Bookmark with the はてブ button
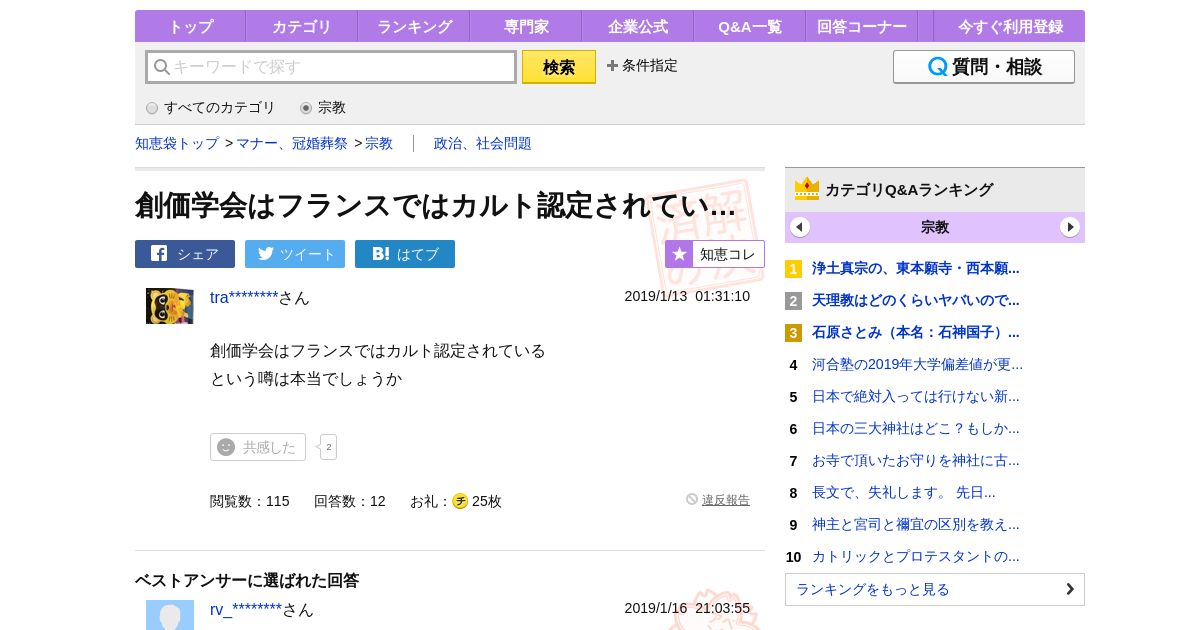 [405, 254]
